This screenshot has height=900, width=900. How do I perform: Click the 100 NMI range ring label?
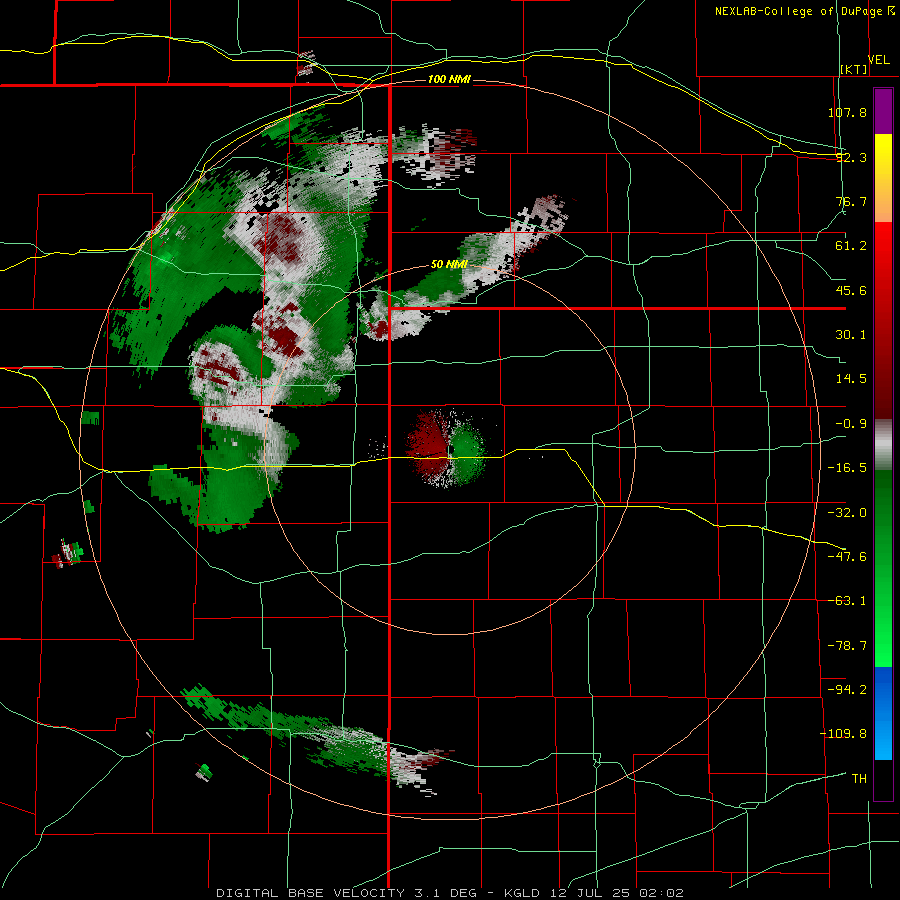pos(449,79)
